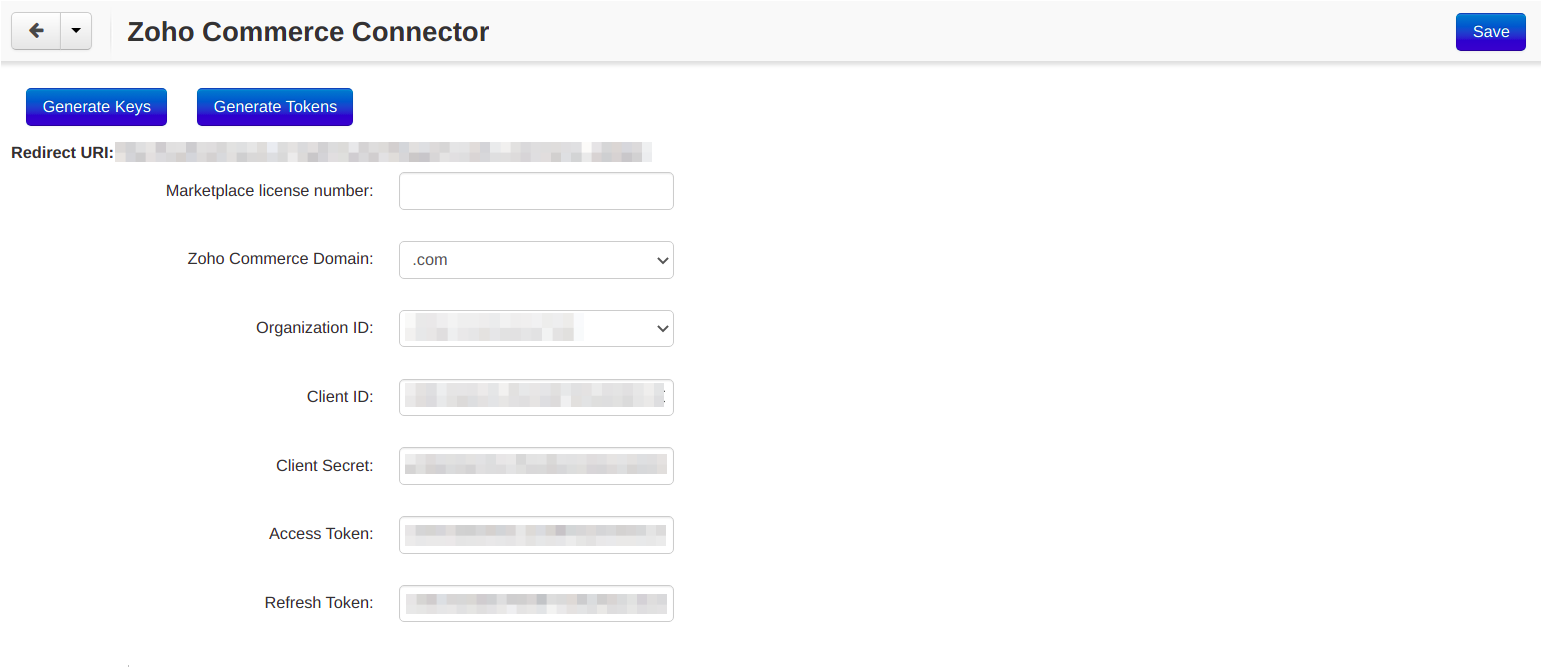Click the 'Refresh Token:' label text
The height and width of the screenshot is (667, 1541).
pyautogui.click(x=319, y=602)
